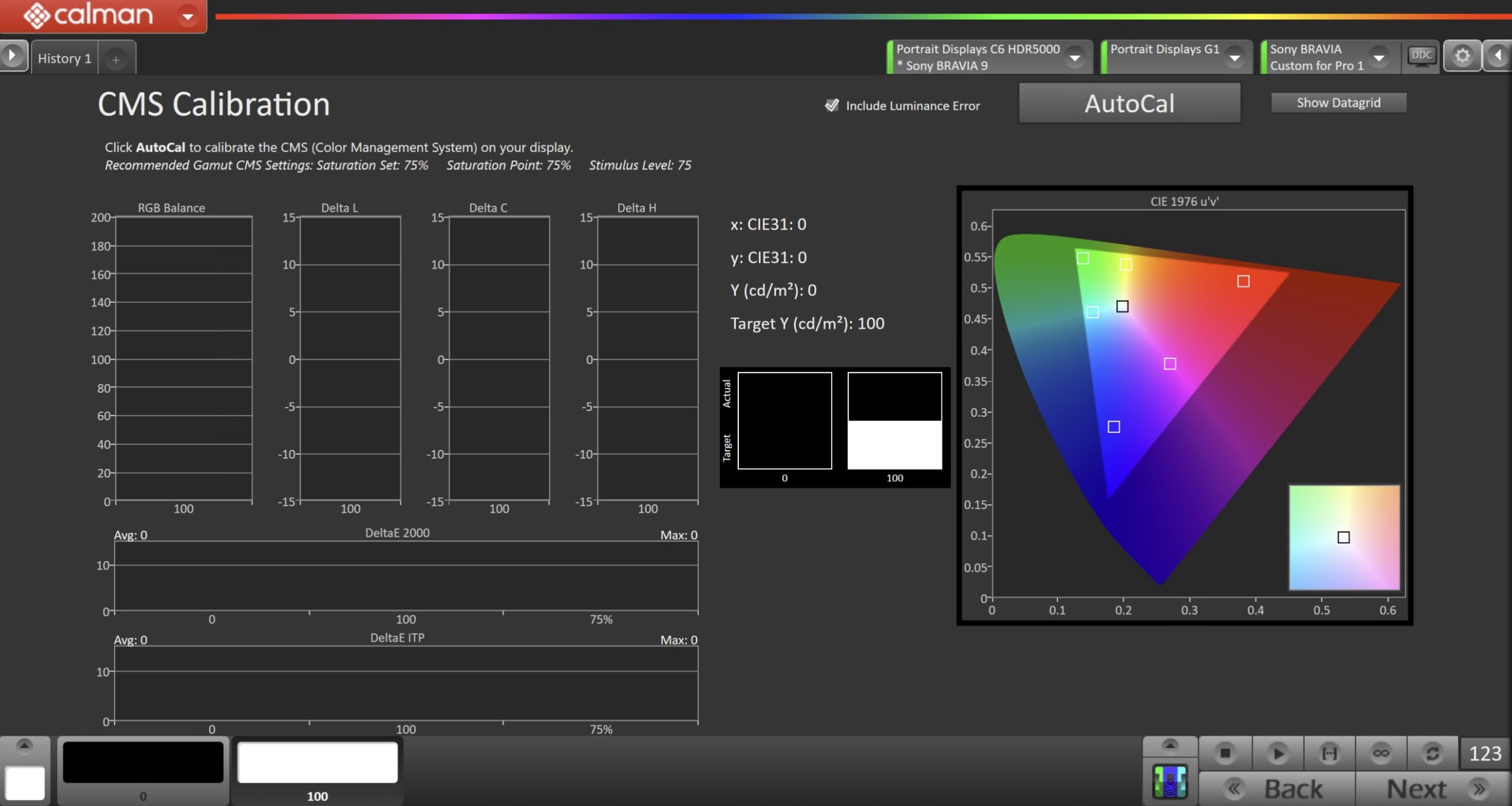Click the read series brackets icon
The width and height of the screenshot is (1512, 806).
(1329, 753)
